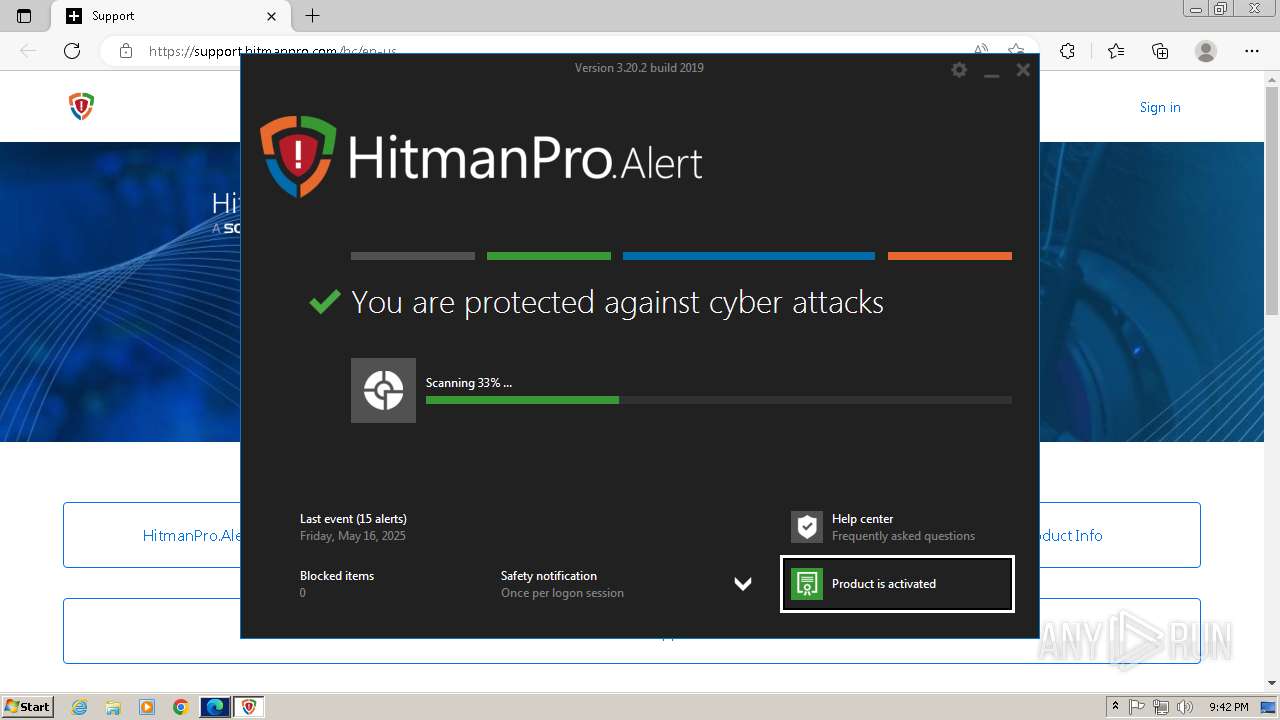Open File Explorer from taskbar
This screenshot has width=1280, height=720.
coord(113,707)
